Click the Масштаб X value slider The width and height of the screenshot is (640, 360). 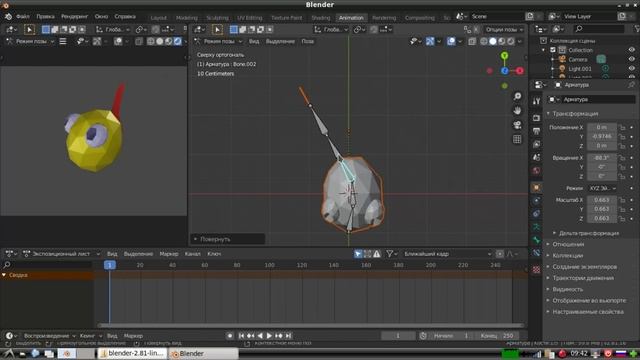(x=602, y=200)
